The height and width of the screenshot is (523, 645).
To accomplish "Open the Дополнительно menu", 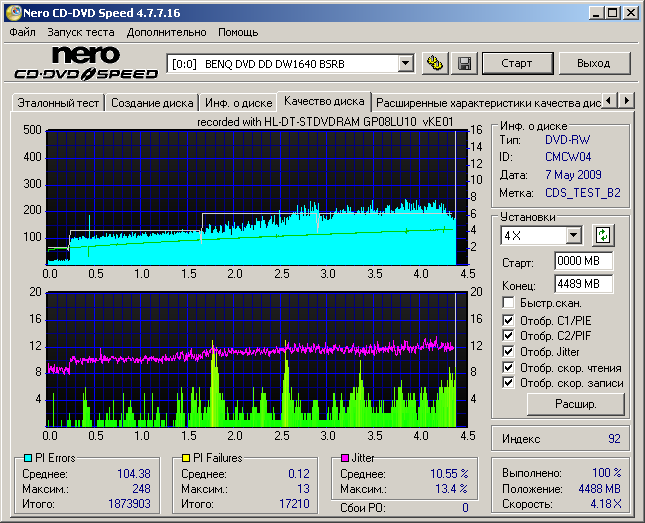I will point(166,32).
